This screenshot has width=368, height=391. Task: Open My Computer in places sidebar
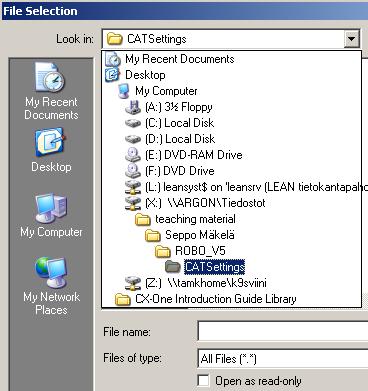coord(51,215)
